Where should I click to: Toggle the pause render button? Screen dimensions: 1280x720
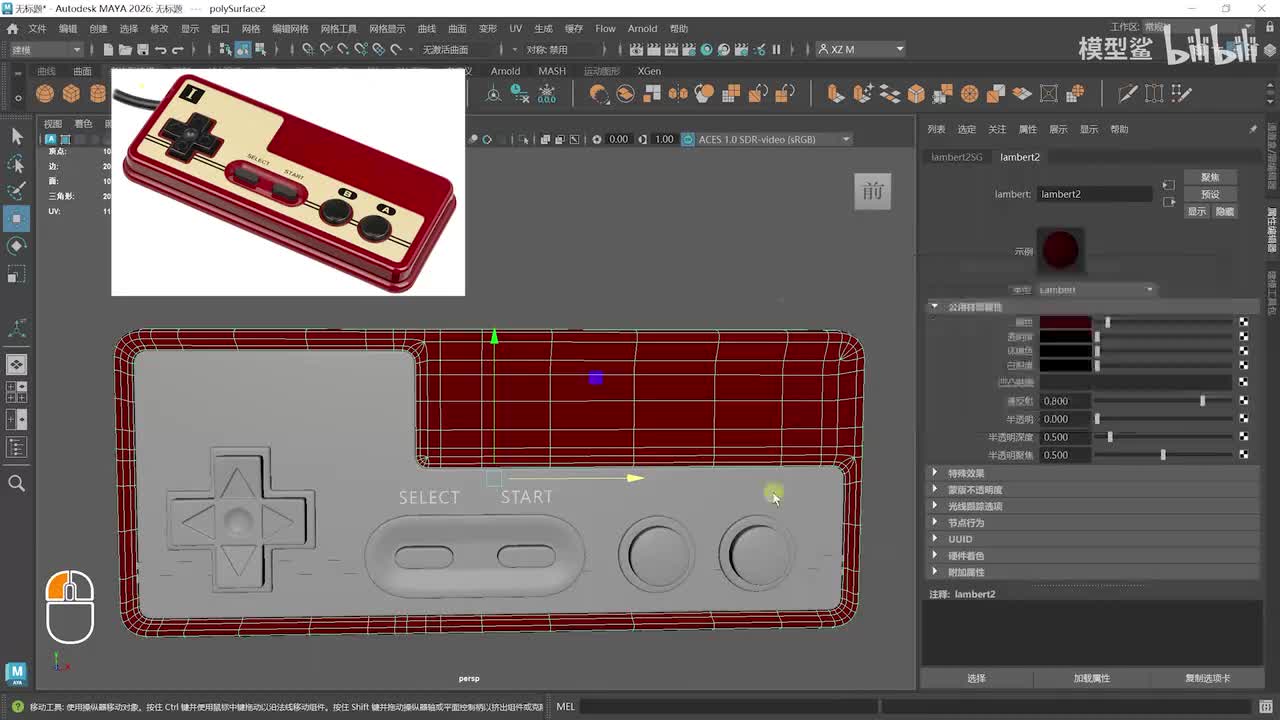tap(776, 49)
